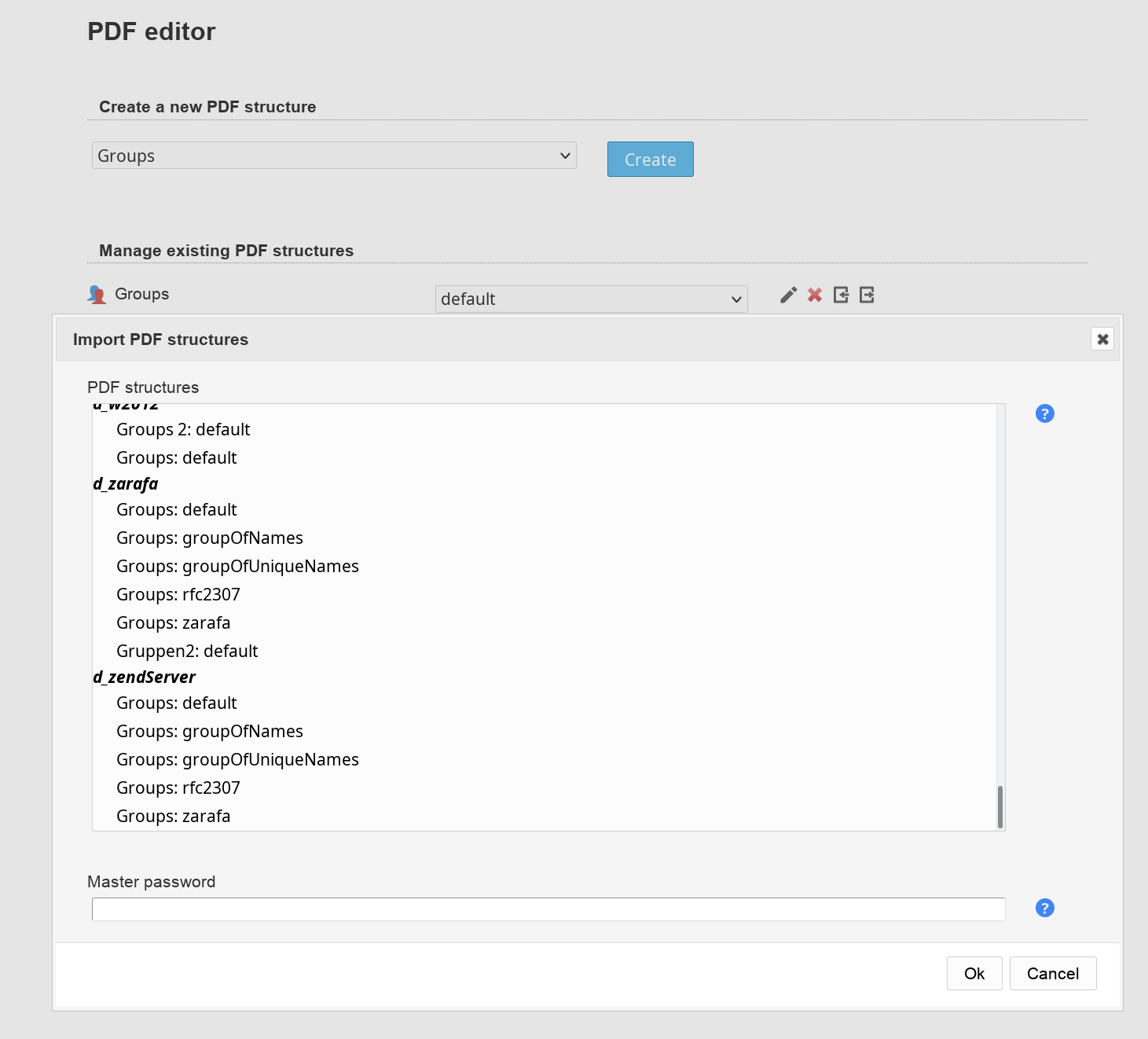This screenshot has height=1039, width=1148.
Task: Open help for the PDF structures list
Action: [1044, 413]
